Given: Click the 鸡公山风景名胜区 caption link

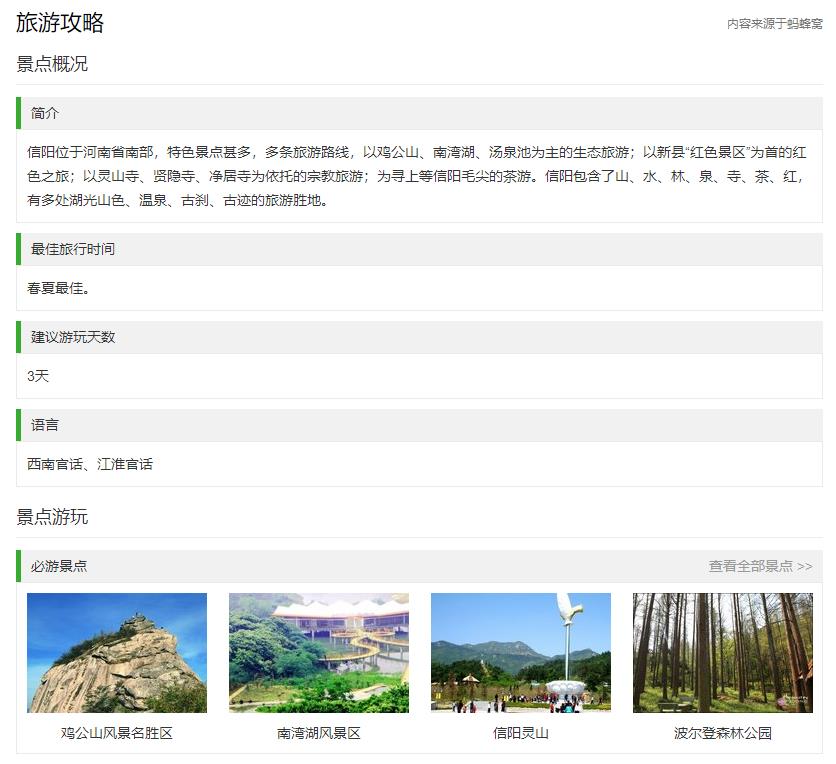Looking at the screenshot, I should pyautogui.click(x=117, y=733).
